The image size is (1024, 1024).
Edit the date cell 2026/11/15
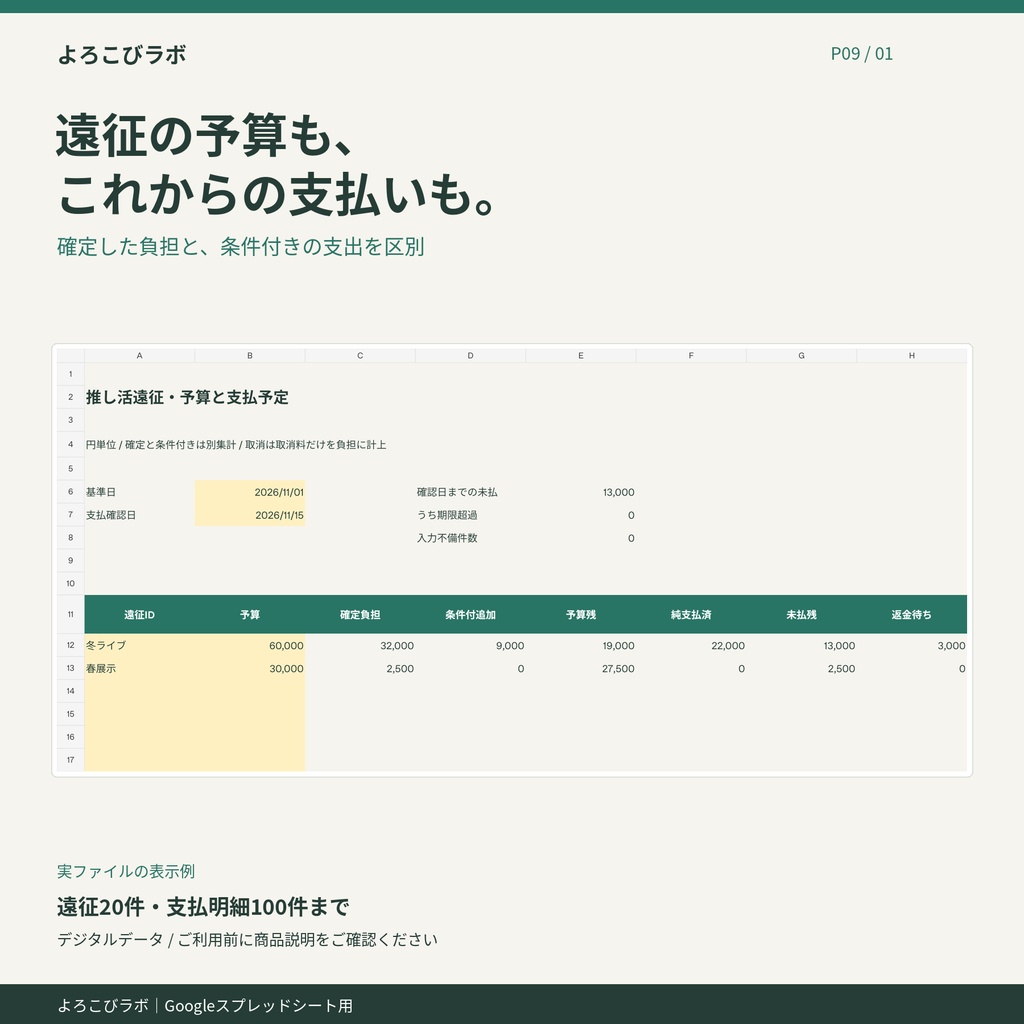[249, 515]
